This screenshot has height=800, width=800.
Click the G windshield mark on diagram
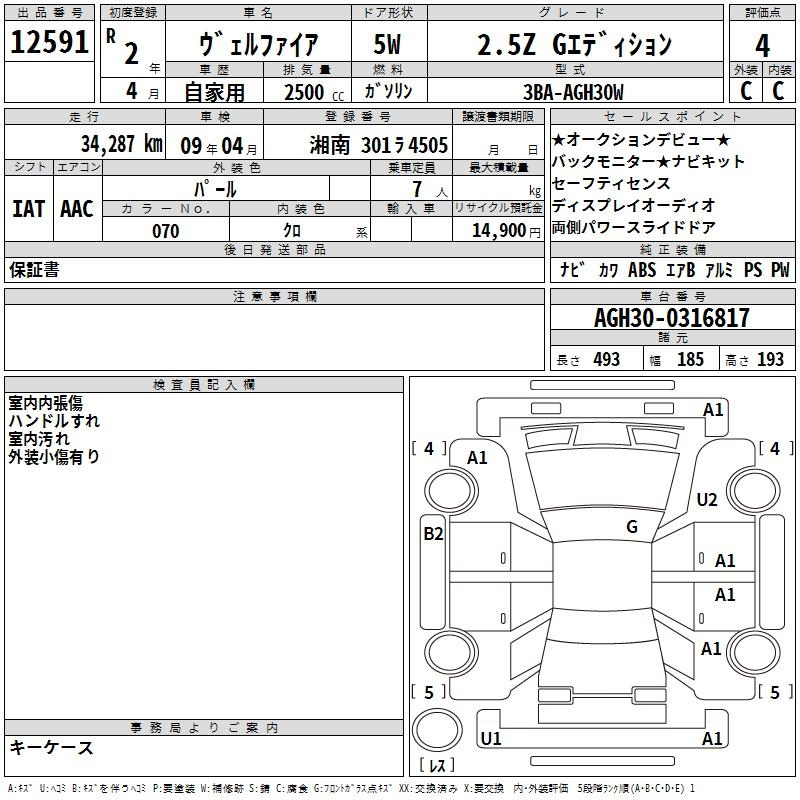631,527
